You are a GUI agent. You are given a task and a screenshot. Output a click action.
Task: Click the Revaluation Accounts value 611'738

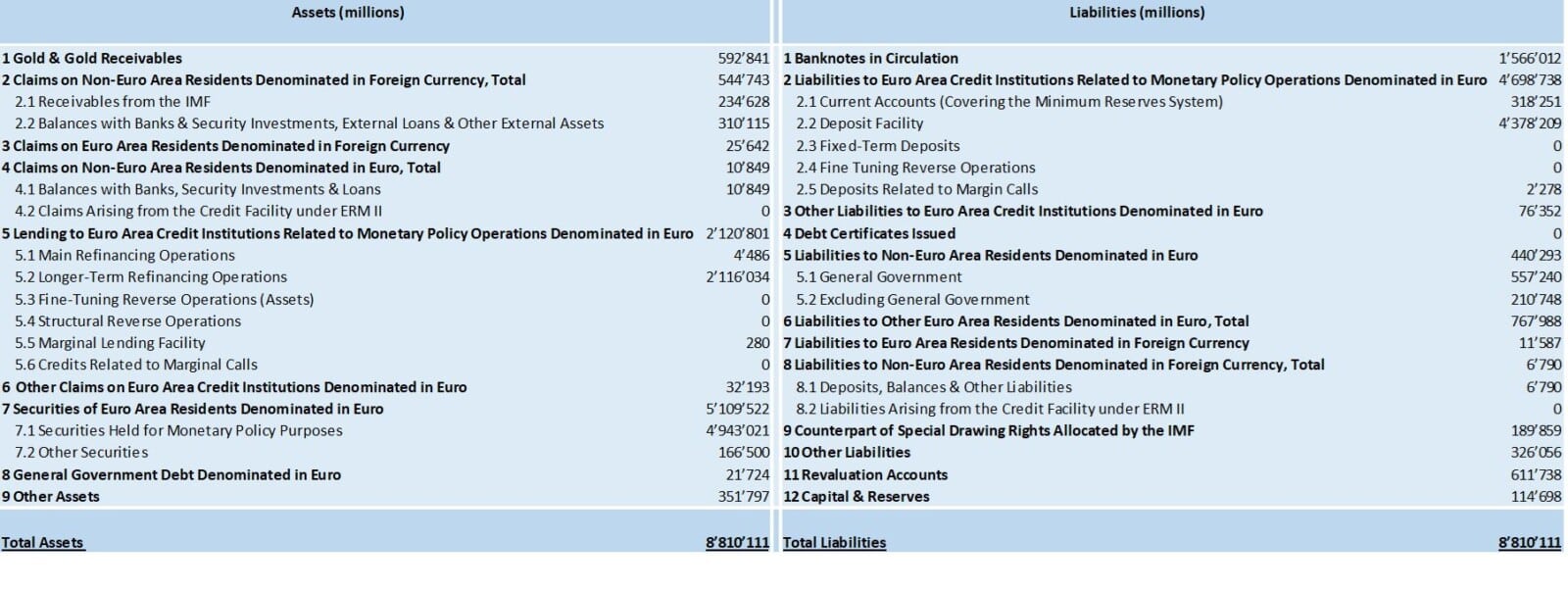coord(1537,474)
